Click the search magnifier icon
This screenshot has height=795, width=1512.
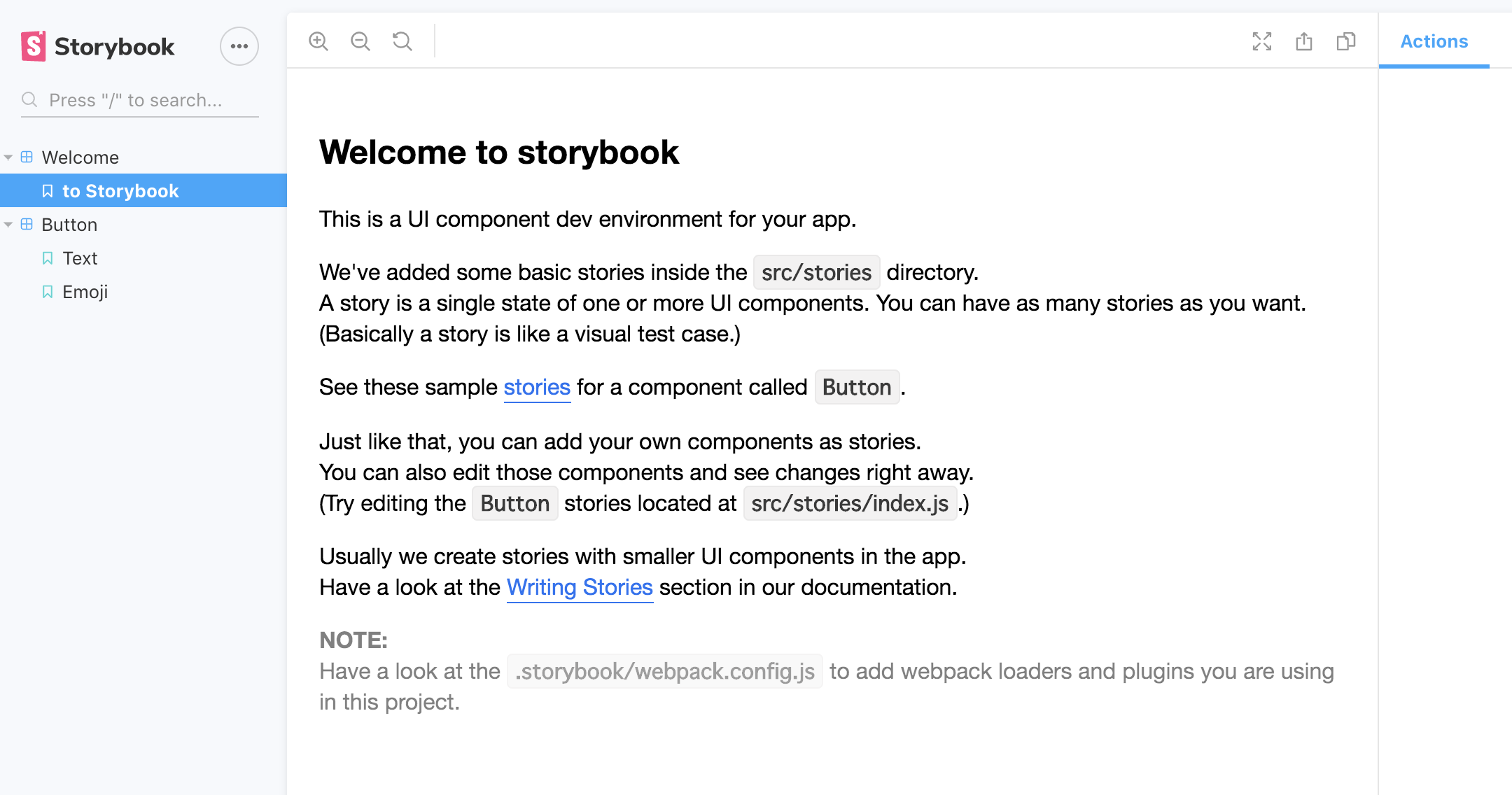pos(29,99)
